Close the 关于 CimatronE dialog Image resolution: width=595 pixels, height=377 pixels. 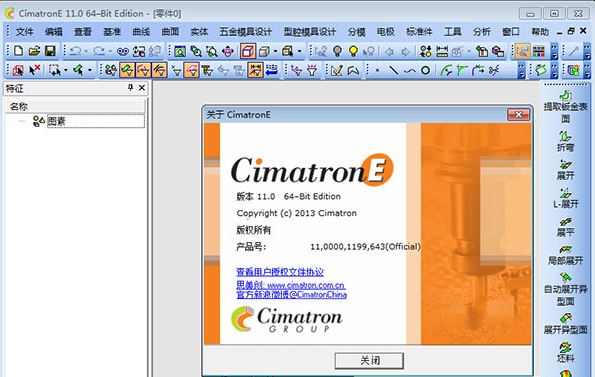pos(518,114)
